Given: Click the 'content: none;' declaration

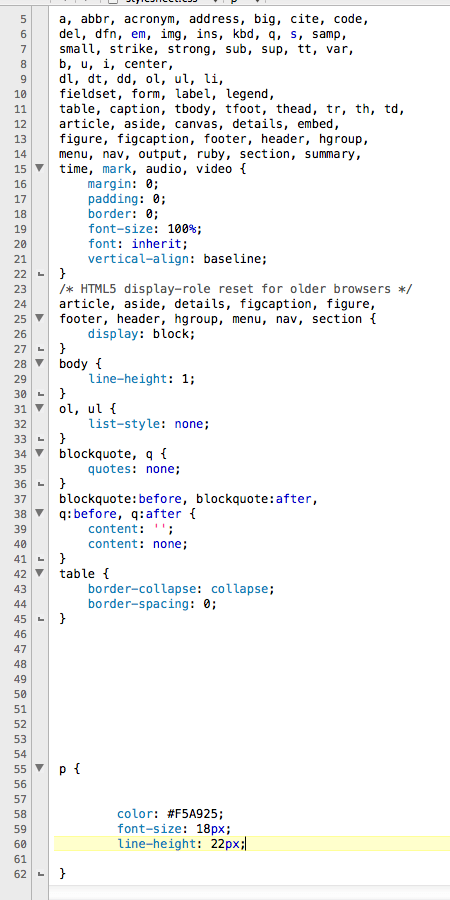Looking at the screenshot, I should click(138, 544).
